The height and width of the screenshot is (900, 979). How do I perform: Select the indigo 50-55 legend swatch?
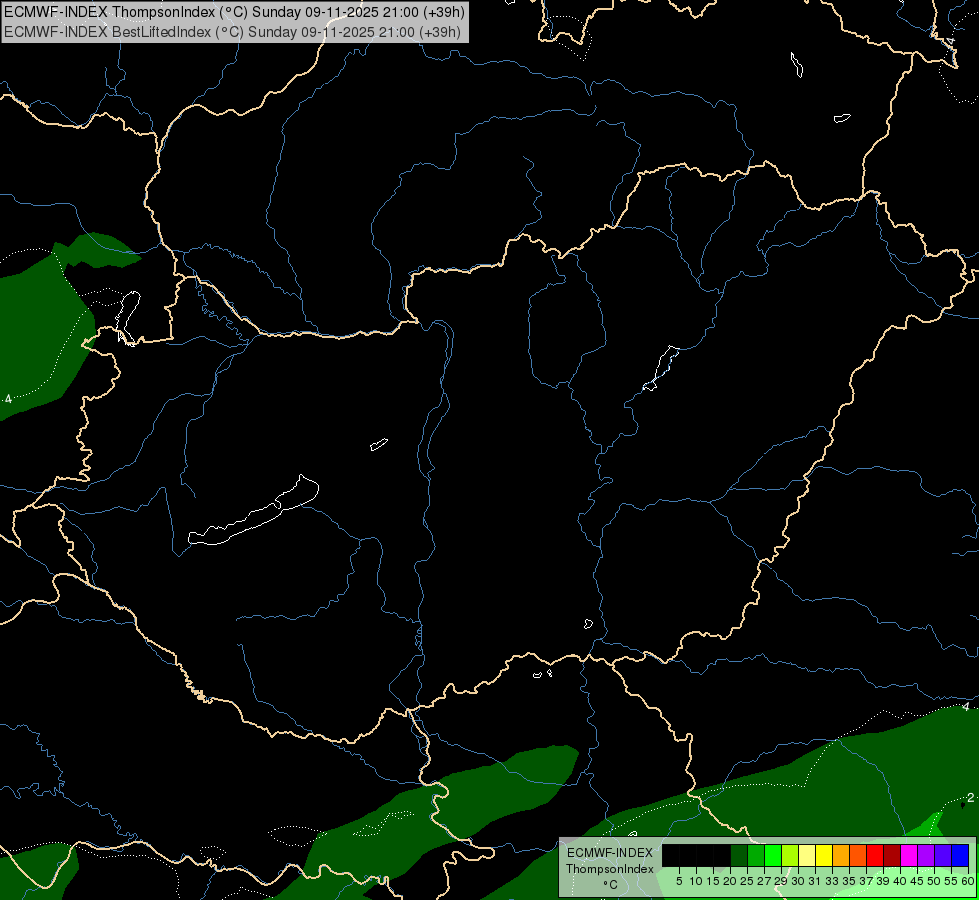point(943,855)
